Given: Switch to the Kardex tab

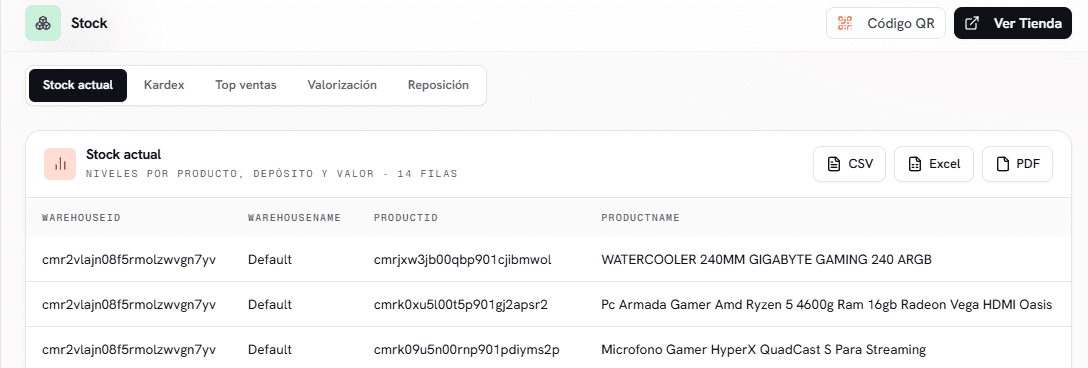Looking at the screenshot, I should [x=164, y=85].
